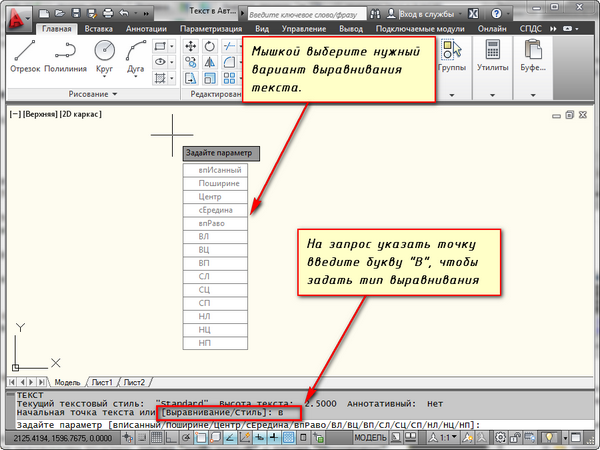Open the Help question mark icon

coord(496,14)
